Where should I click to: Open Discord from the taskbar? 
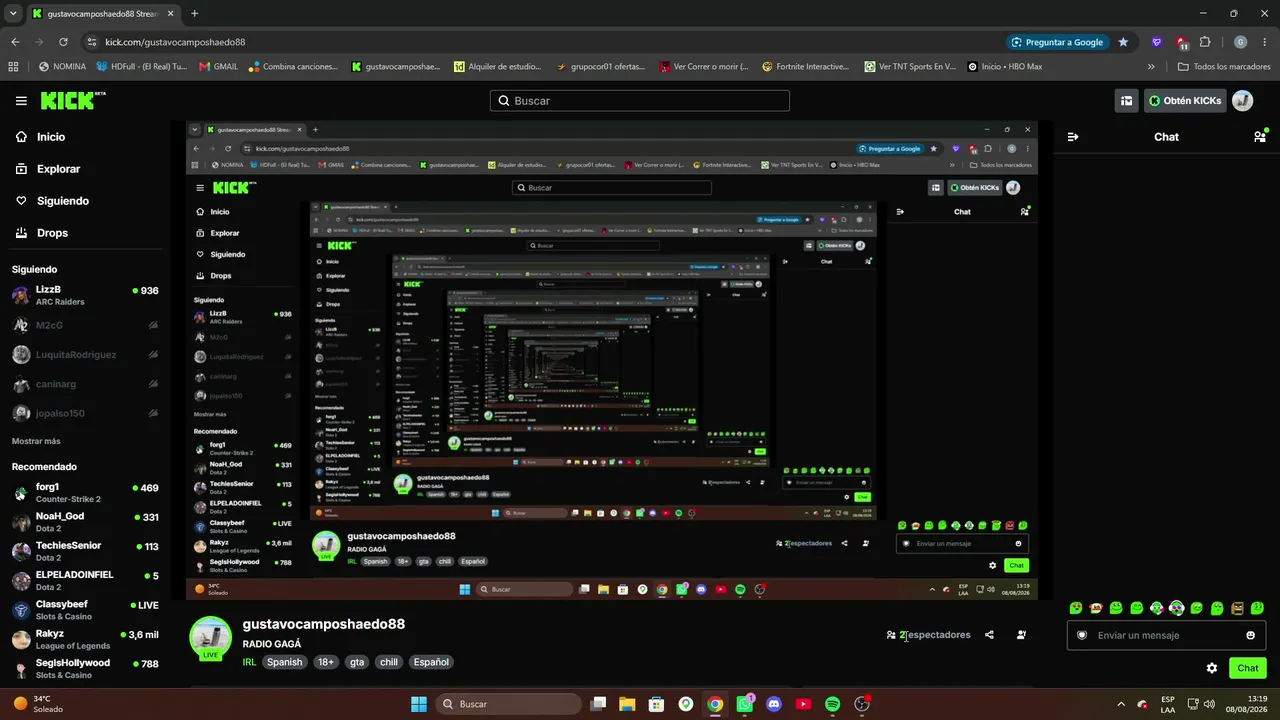pyautogui.click(x=773, y=704)
